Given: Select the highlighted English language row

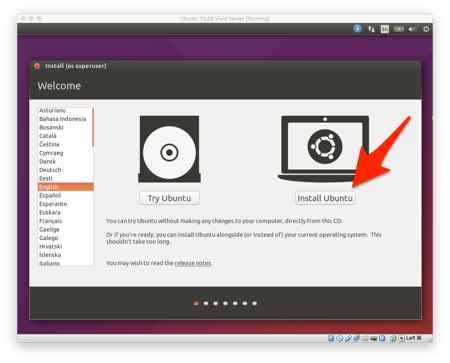Looking at the screenshot, I should click(x=66, y=187).
